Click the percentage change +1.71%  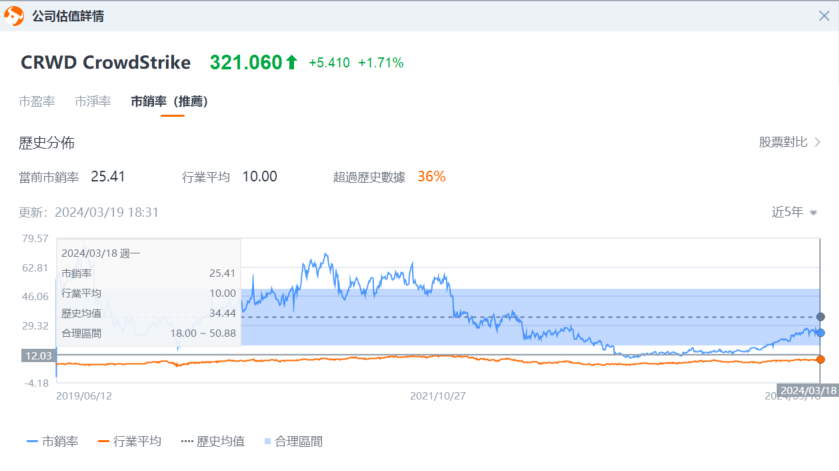[381, 63]
